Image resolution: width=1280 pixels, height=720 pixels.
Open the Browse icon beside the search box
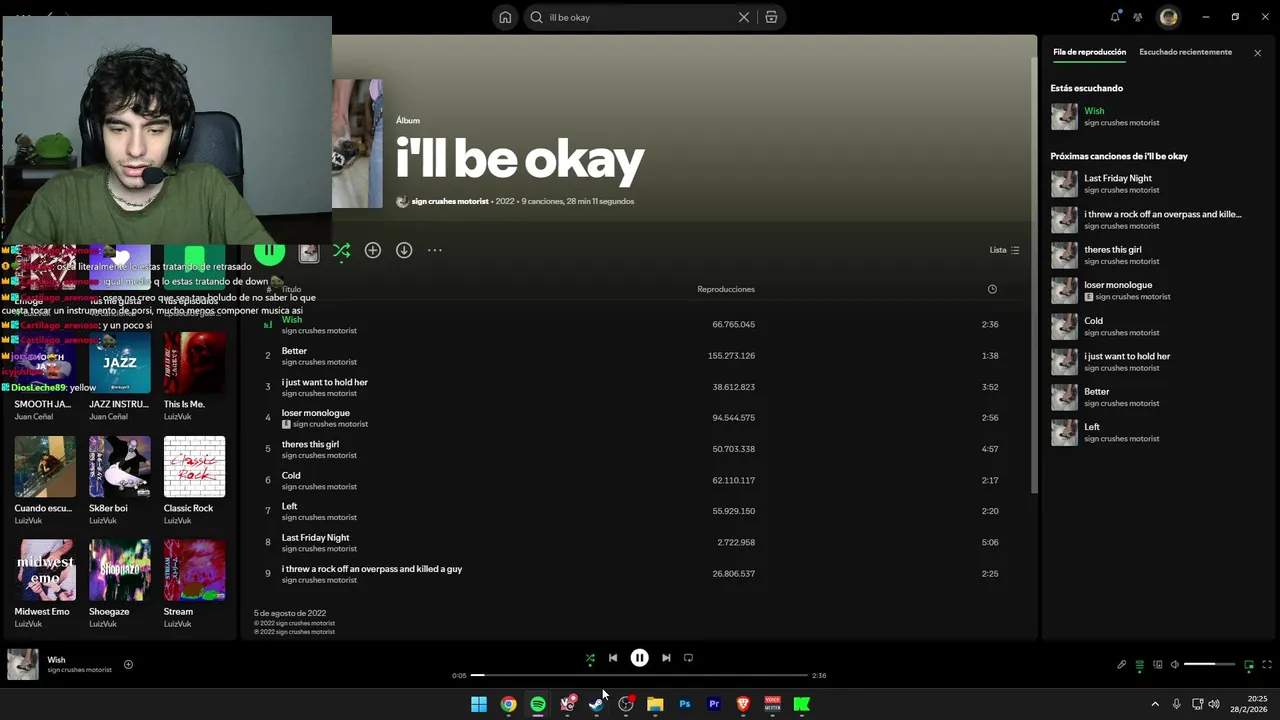[x=771, y=17]
